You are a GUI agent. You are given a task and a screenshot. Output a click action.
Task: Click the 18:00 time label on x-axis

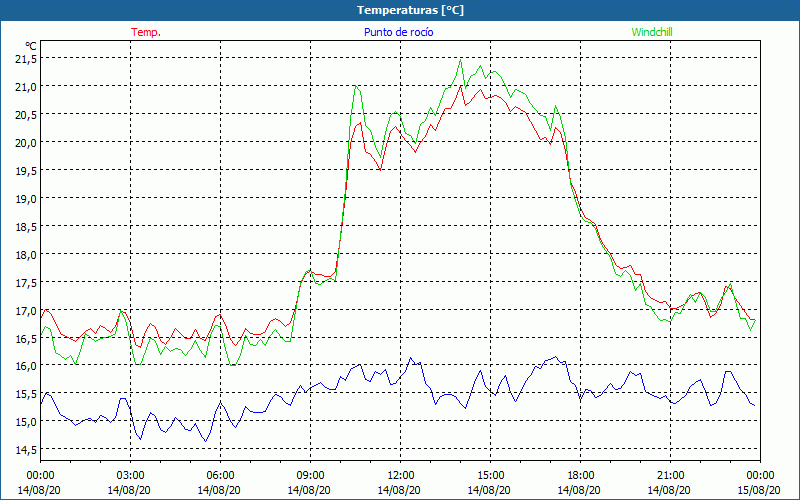[581, 476]
